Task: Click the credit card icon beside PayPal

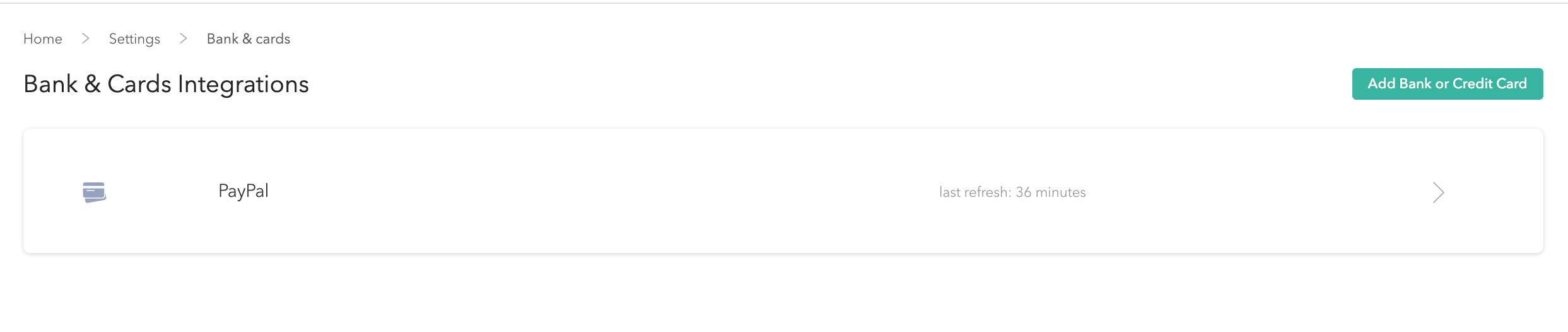Action: pyautogui.click(x=94, y=192)
